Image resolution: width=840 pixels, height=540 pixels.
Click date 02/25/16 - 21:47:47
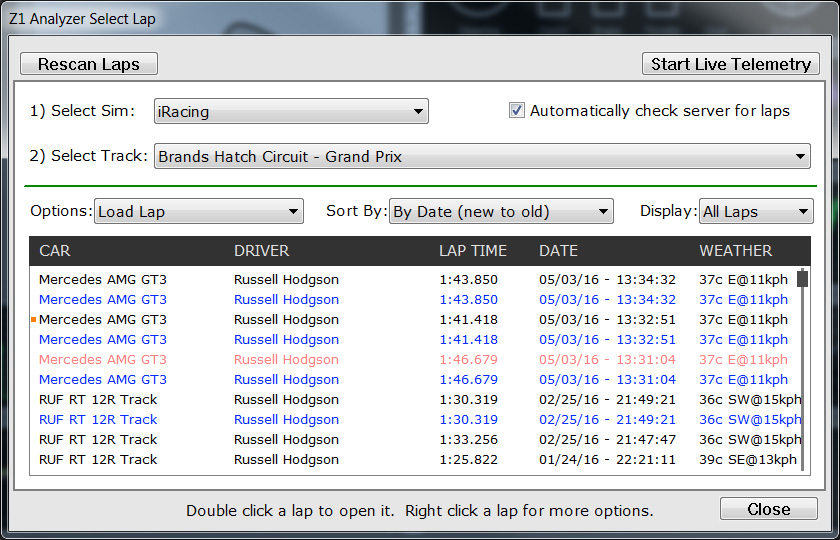point(607,440)
